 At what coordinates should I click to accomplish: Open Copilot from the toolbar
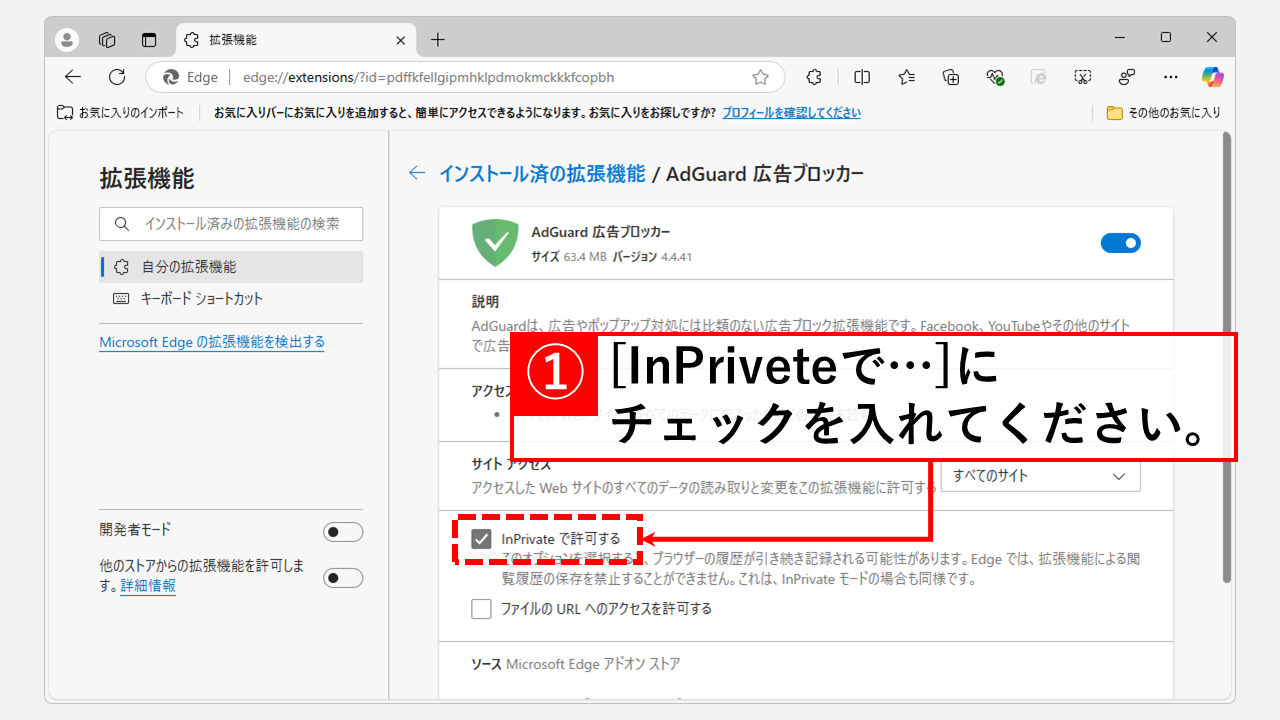click(x=1212, y=77)
